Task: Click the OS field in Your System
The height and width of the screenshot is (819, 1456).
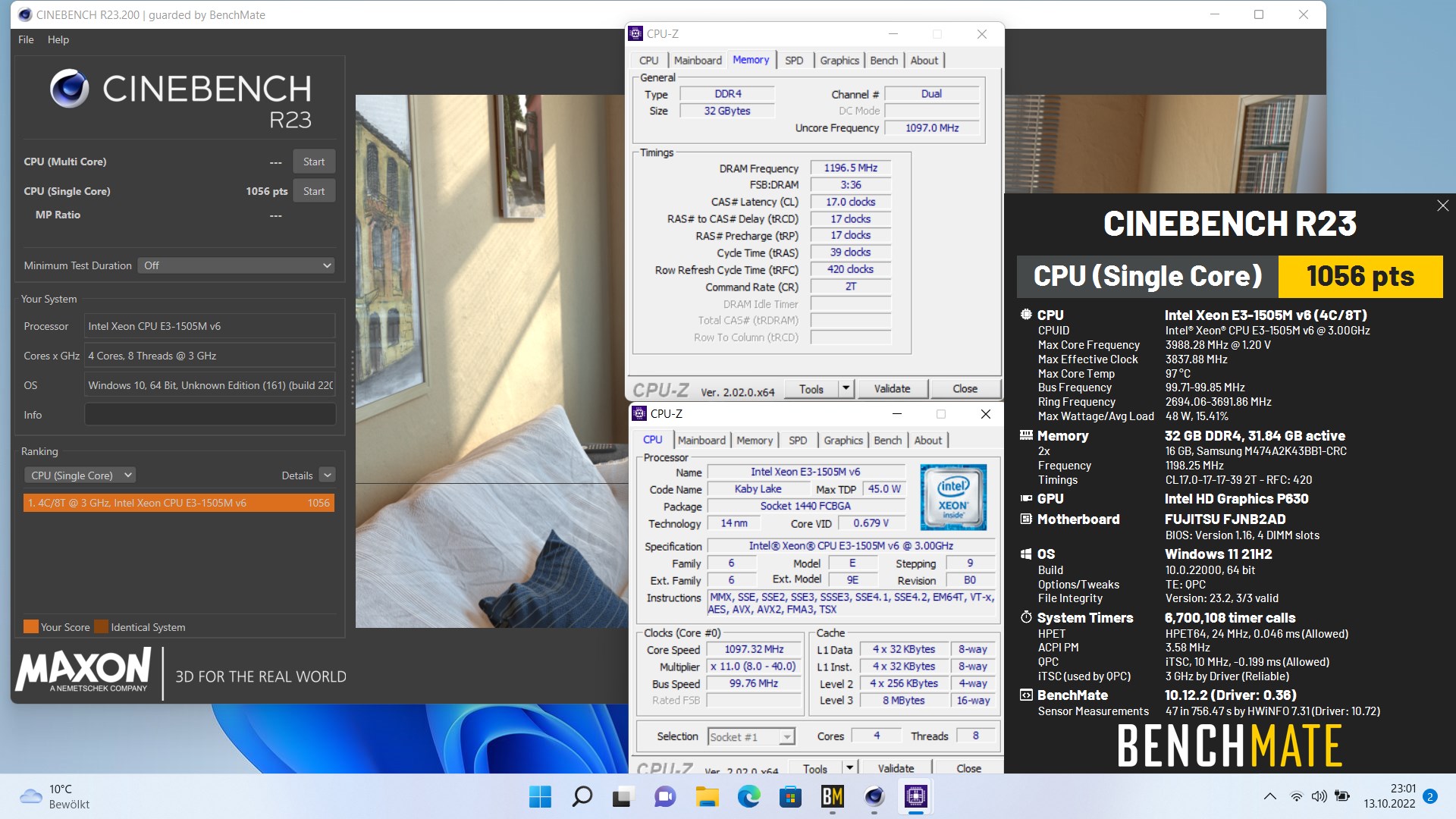Action: coord(210,385)
